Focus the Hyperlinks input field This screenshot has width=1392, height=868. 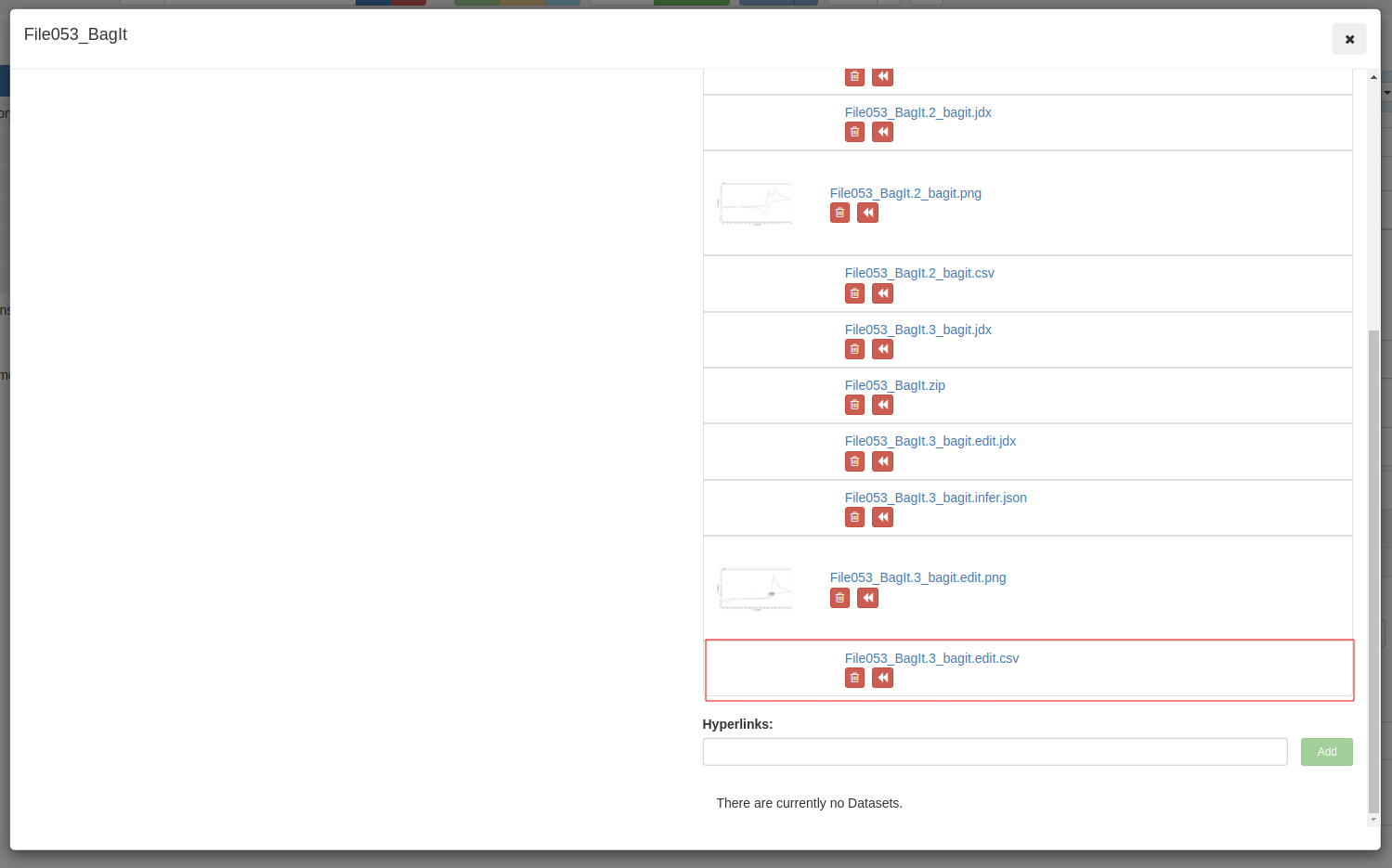(x=995, y=752)
